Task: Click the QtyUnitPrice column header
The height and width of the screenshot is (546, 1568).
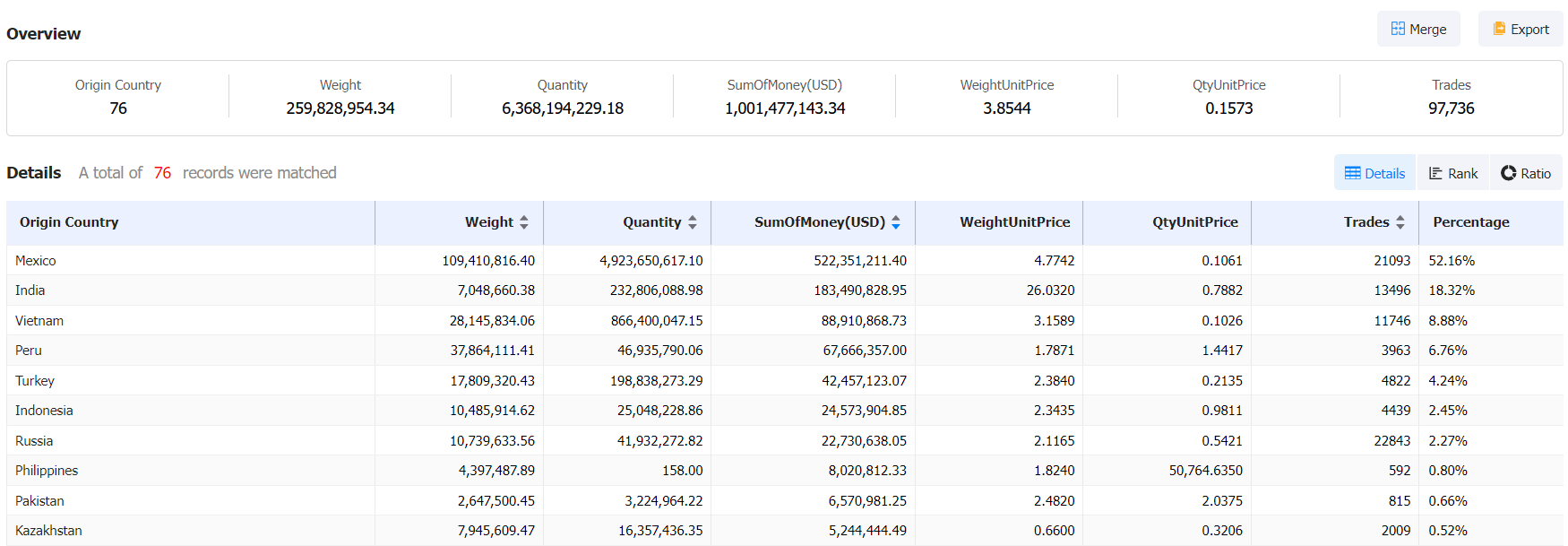Action: click(1194, 222)
